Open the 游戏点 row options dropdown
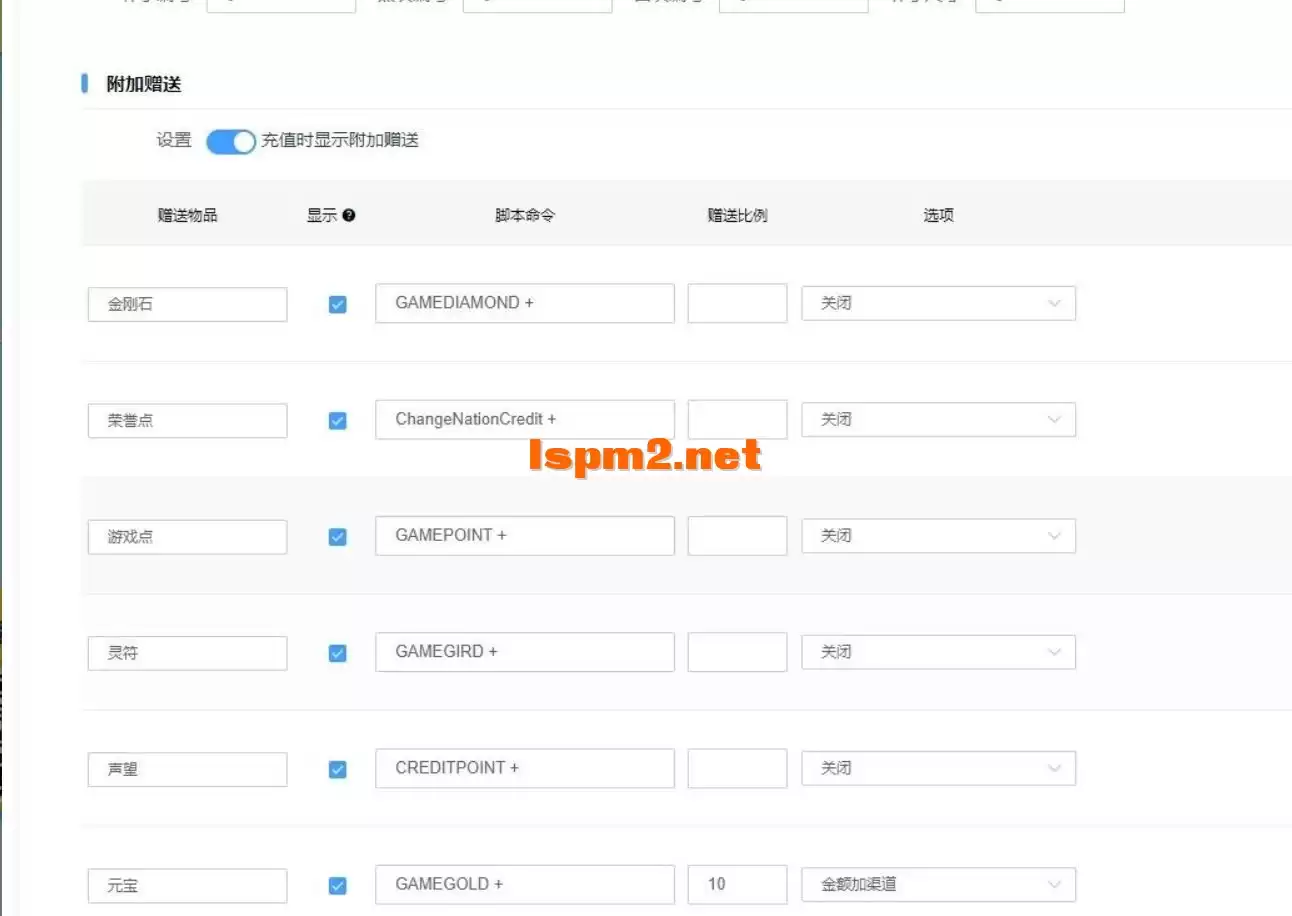 [938, 536]
